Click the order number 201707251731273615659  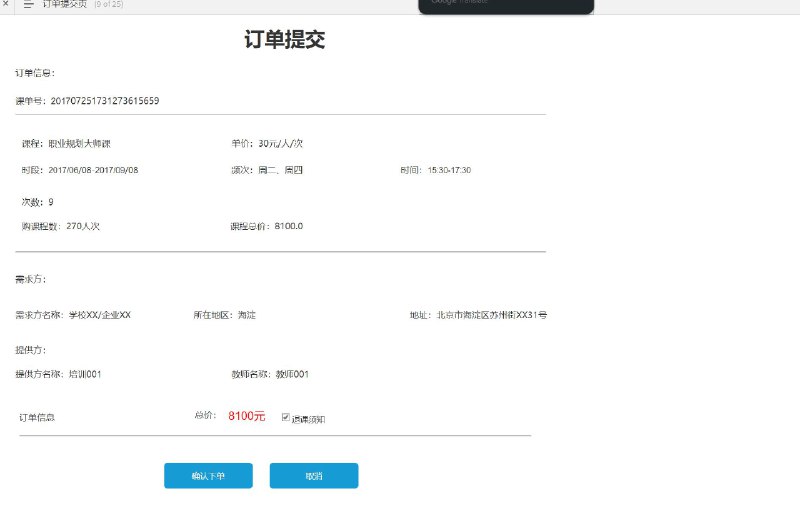pyautogui.click(x=105, y=101)
